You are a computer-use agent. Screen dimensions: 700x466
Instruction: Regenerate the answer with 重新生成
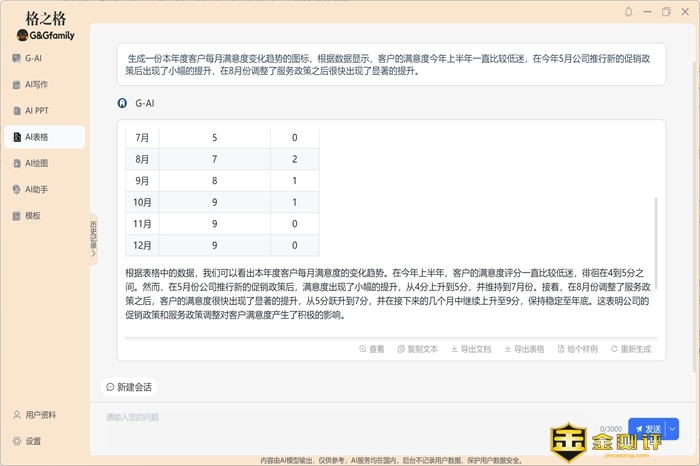tap(630, 349)
